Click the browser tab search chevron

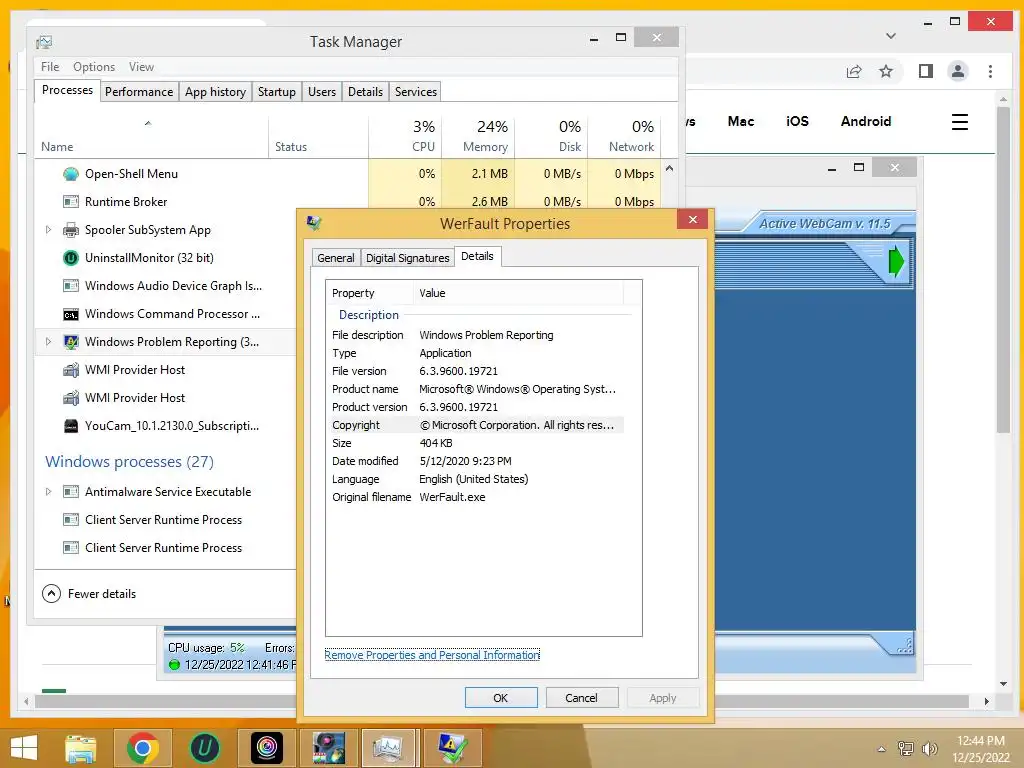(891, 36)
